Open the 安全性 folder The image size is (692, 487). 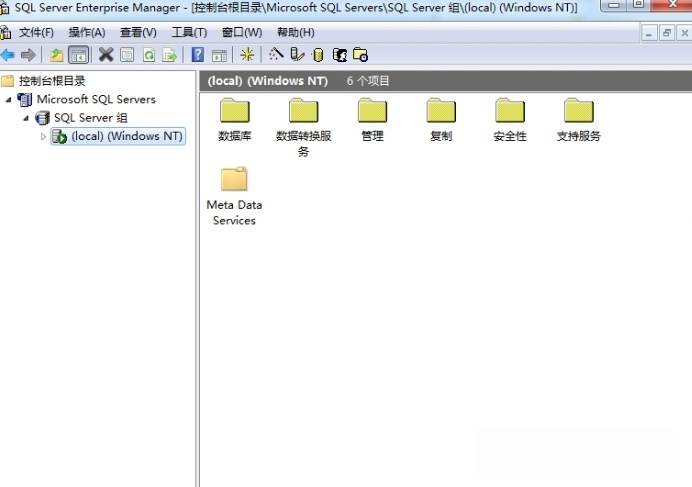click(510, 120)
